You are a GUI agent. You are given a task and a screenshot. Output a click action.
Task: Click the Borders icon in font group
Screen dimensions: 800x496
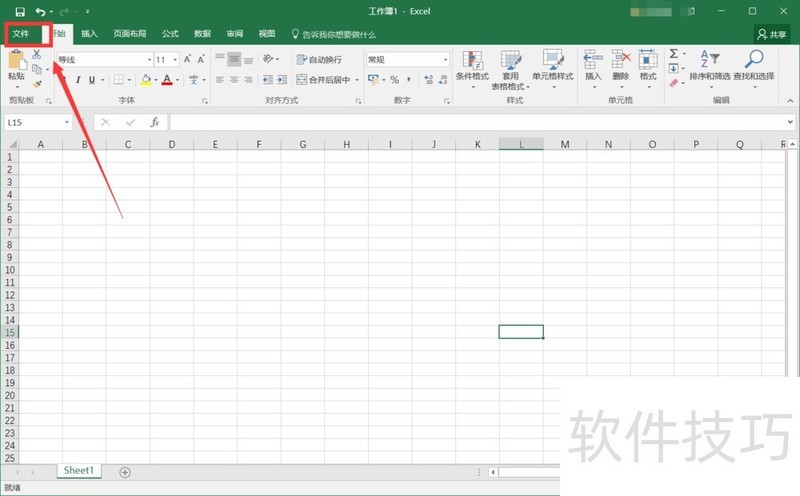click(119, 80)
